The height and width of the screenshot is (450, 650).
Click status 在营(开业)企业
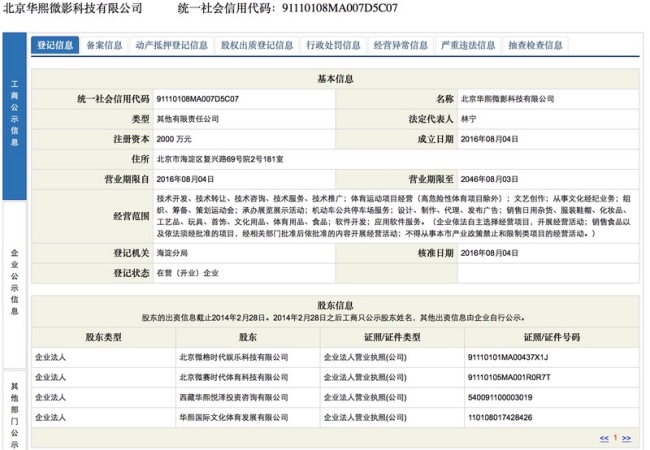pyautogui.click(x=187, y=273)
